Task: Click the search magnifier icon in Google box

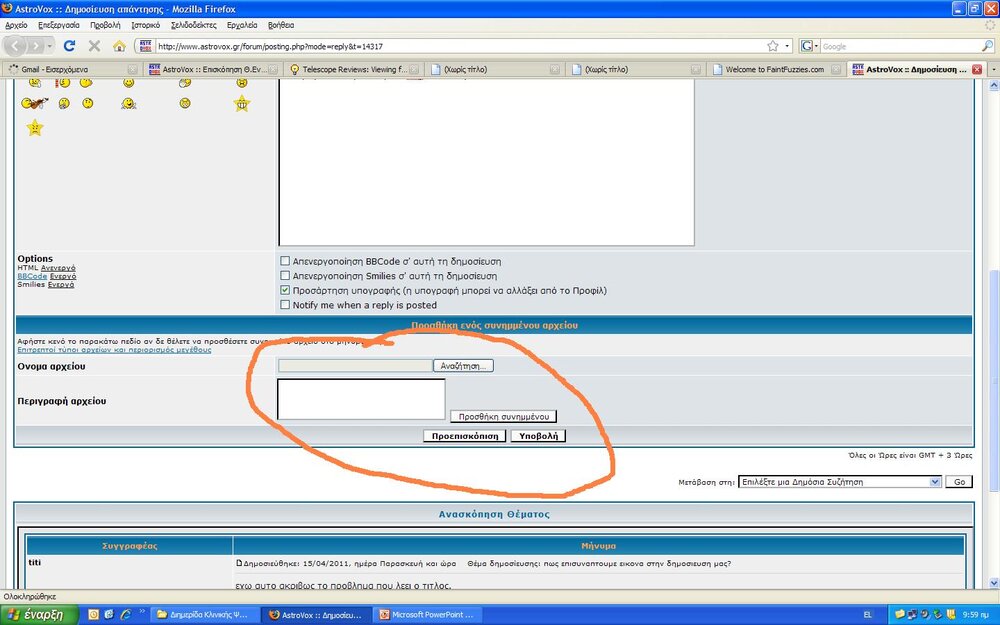Action: pos(987,46)
